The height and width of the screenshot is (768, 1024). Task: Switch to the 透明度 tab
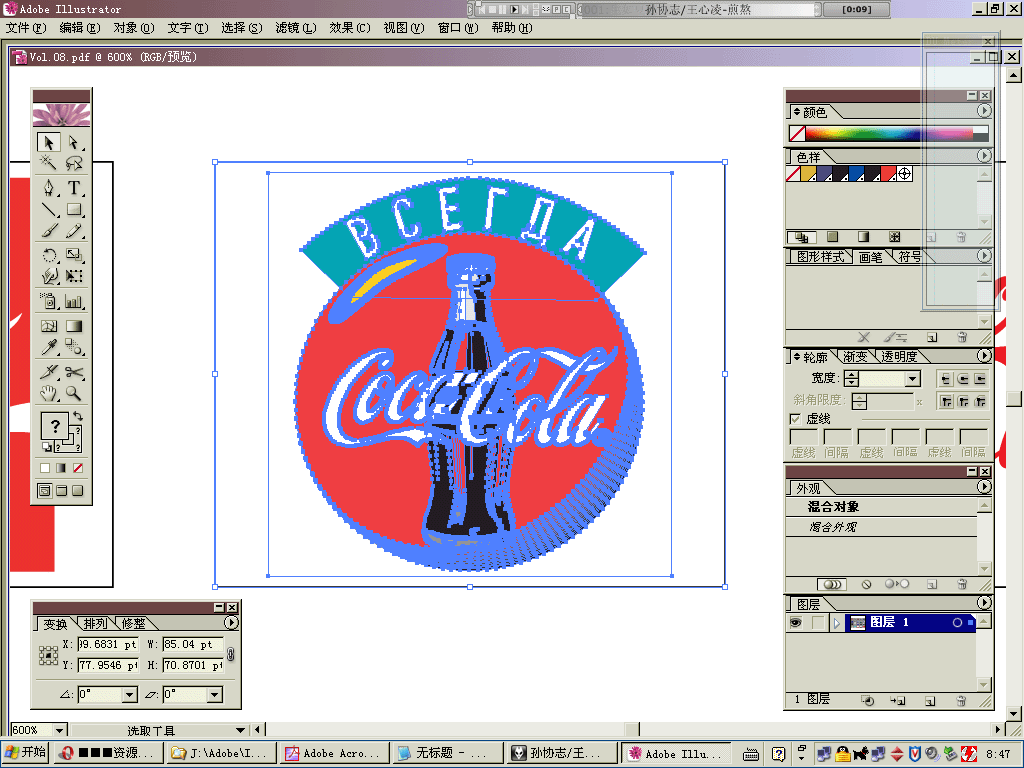[899, 357]
